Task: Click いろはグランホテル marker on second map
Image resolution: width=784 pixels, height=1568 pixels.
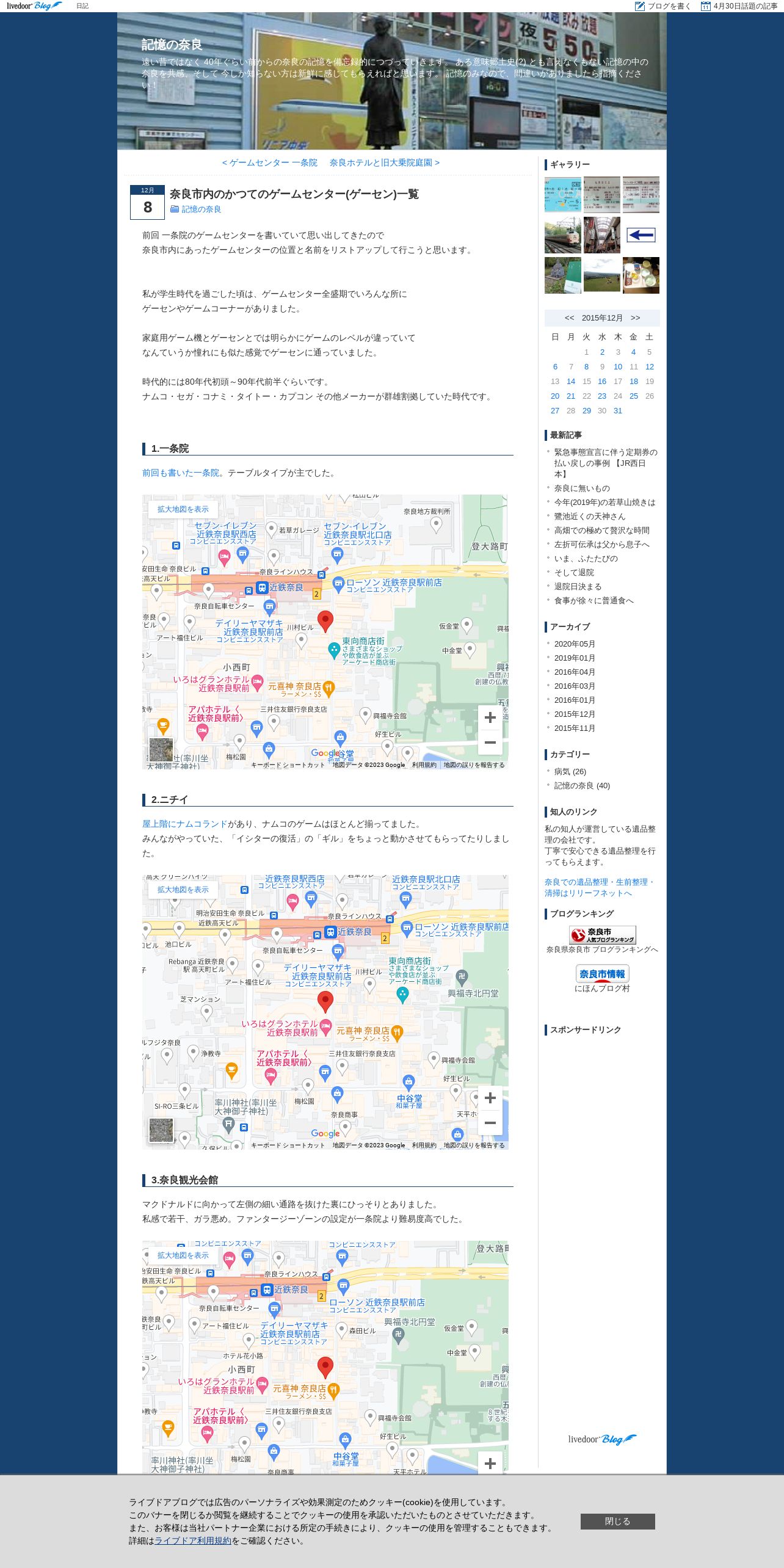Action: pyautogui.click(x=325, y=1026)
